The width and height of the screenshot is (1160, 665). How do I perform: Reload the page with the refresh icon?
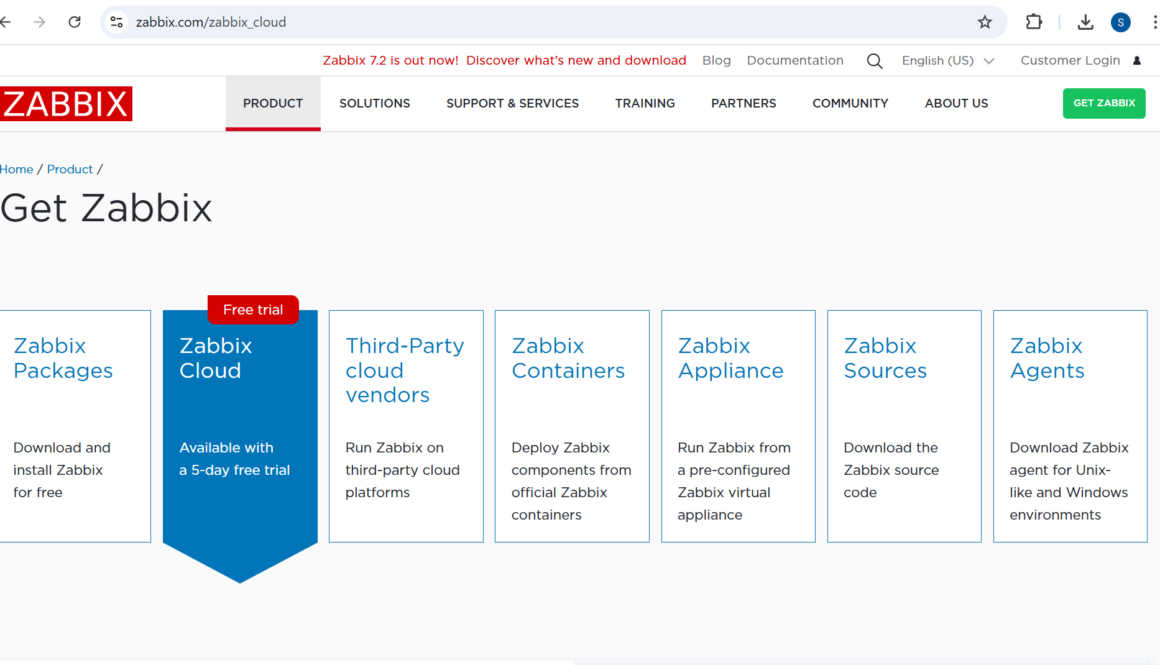tap(73, 21)
